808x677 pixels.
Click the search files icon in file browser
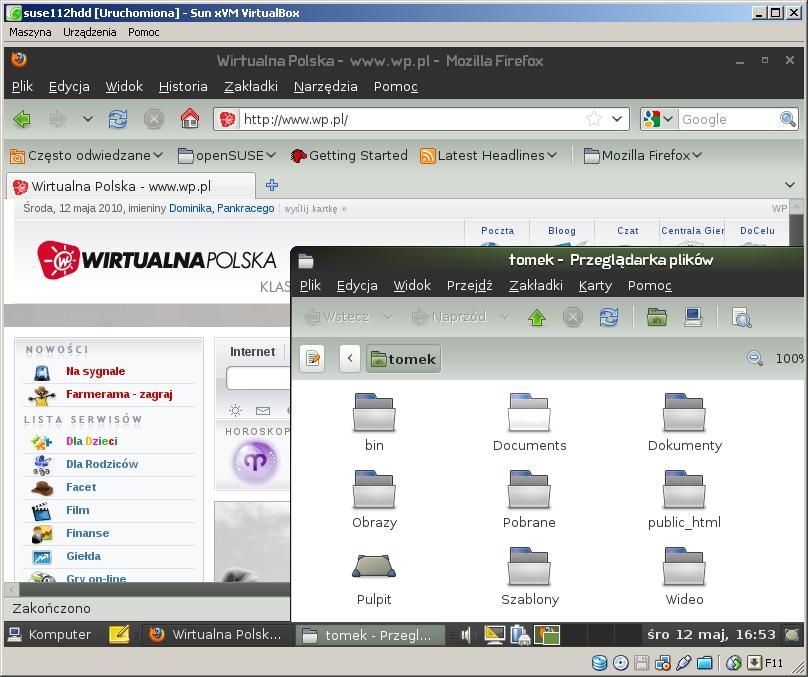pyautogui.click(x=742, y=317)
